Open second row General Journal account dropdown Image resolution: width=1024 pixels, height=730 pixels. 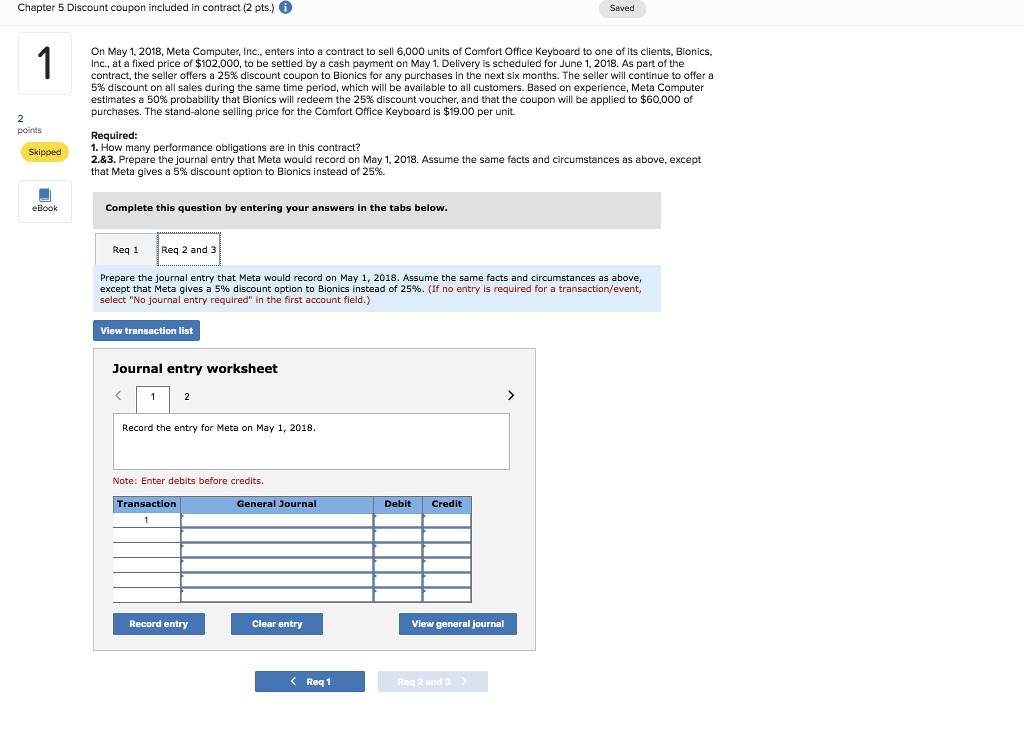pos(277,535)
